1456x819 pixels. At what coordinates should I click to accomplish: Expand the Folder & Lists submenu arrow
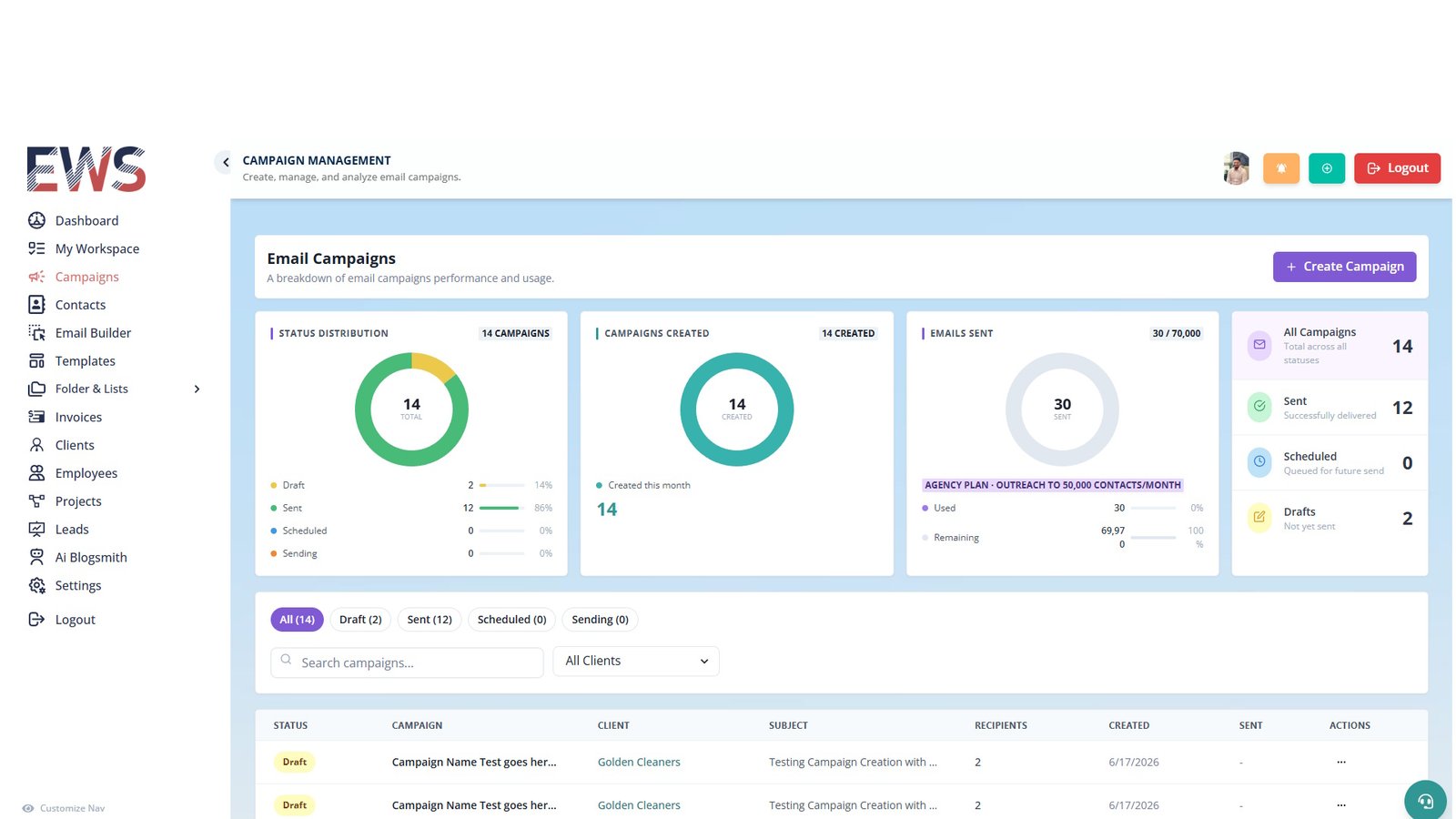click(197, 389)
